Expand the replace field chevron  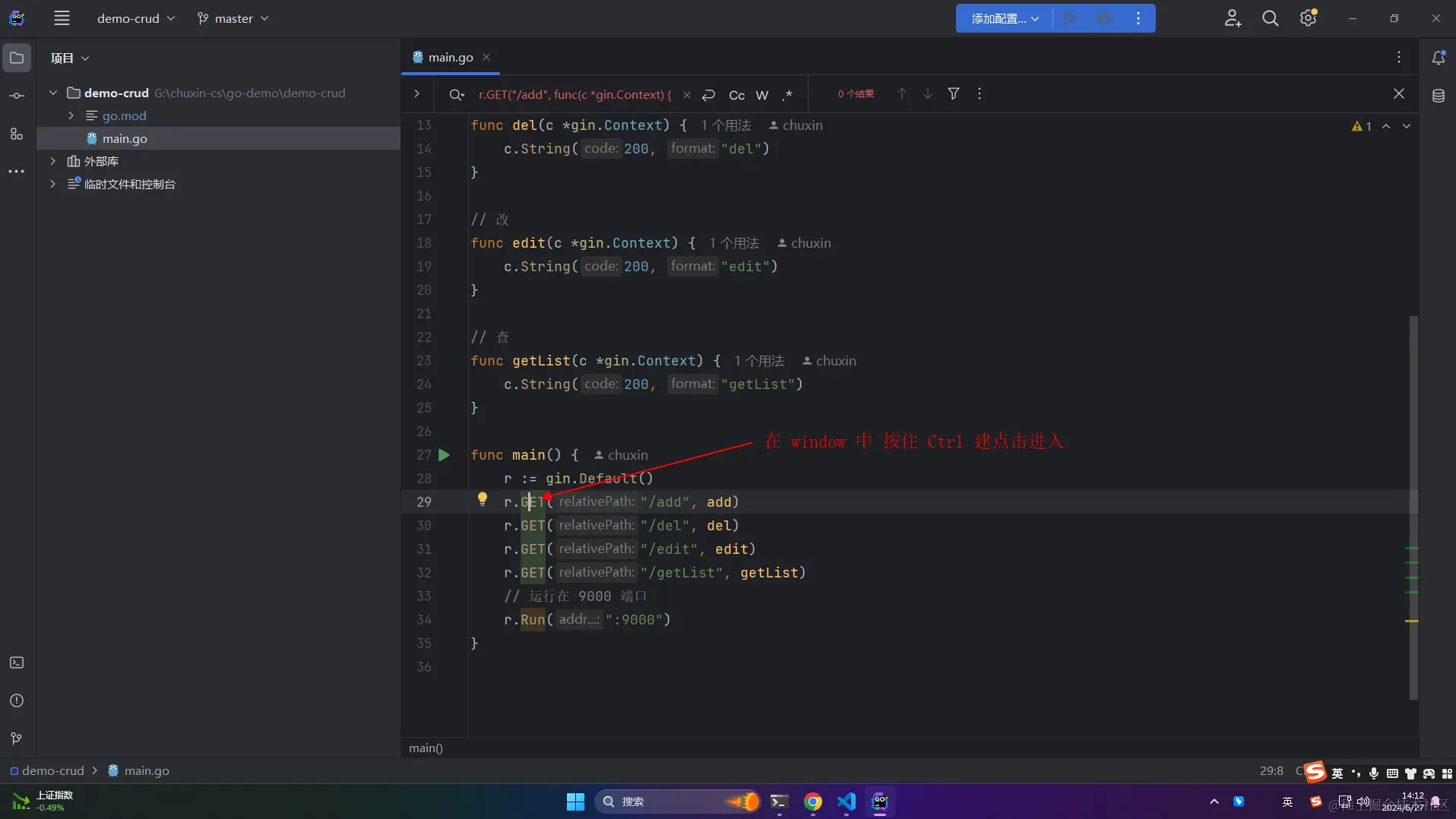416,93
